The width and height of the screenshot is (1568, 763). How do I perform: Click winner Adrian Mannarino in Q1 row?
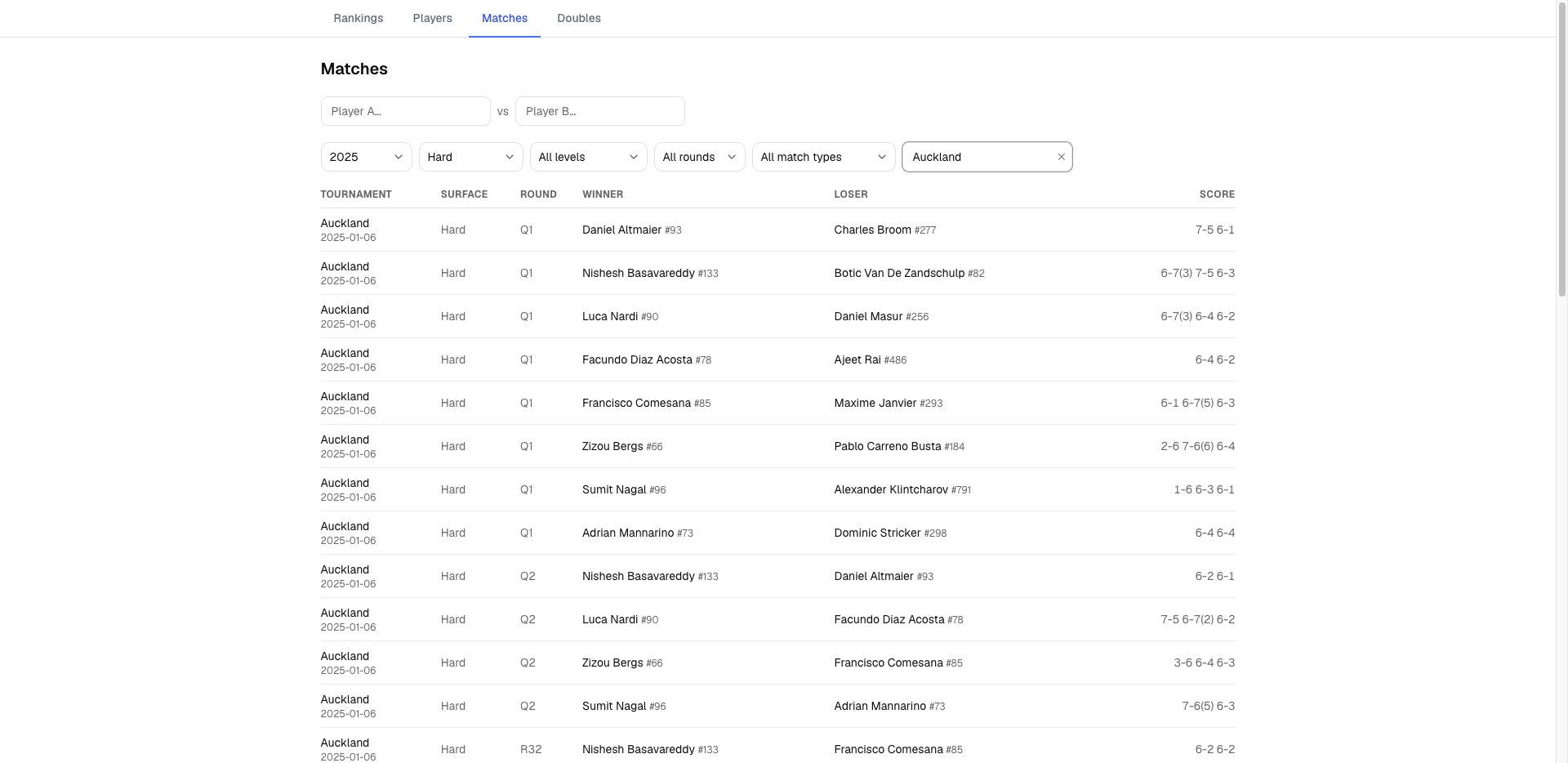click(x=628, y=533)
